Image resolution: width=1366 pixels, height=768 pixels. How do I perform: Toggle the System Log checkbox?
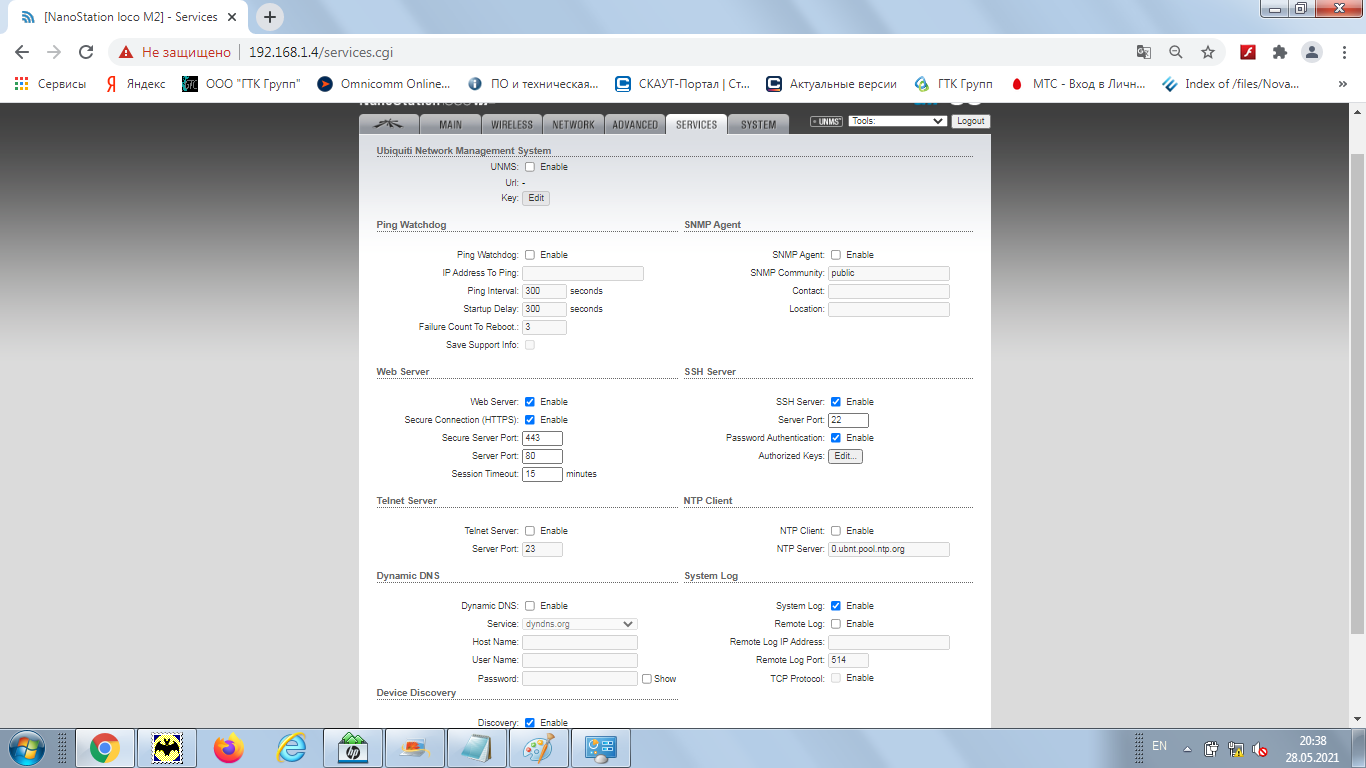coord(836,606)
